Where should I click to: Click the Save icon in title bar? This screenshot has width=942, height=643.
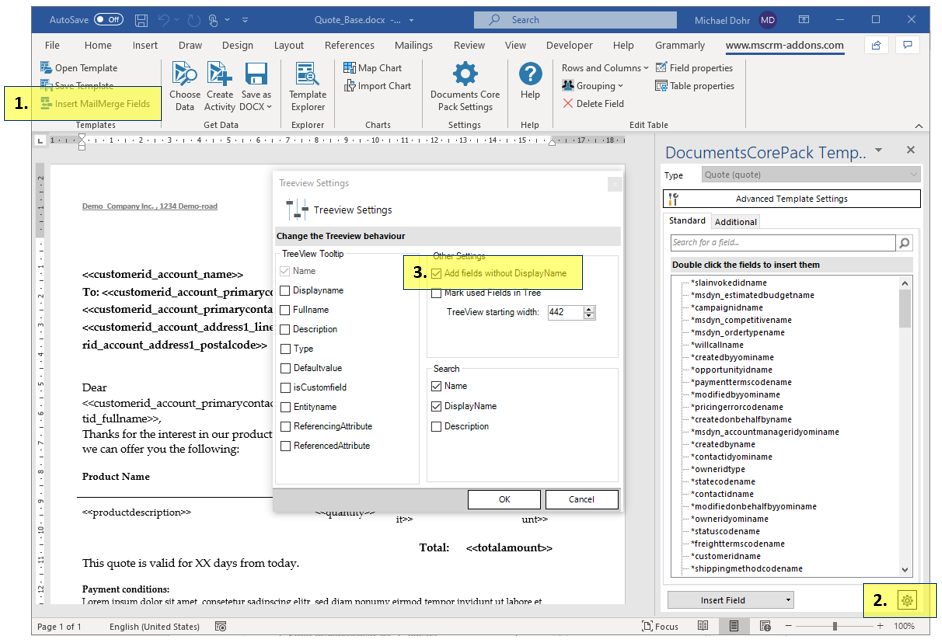click(x=141, y=20)
